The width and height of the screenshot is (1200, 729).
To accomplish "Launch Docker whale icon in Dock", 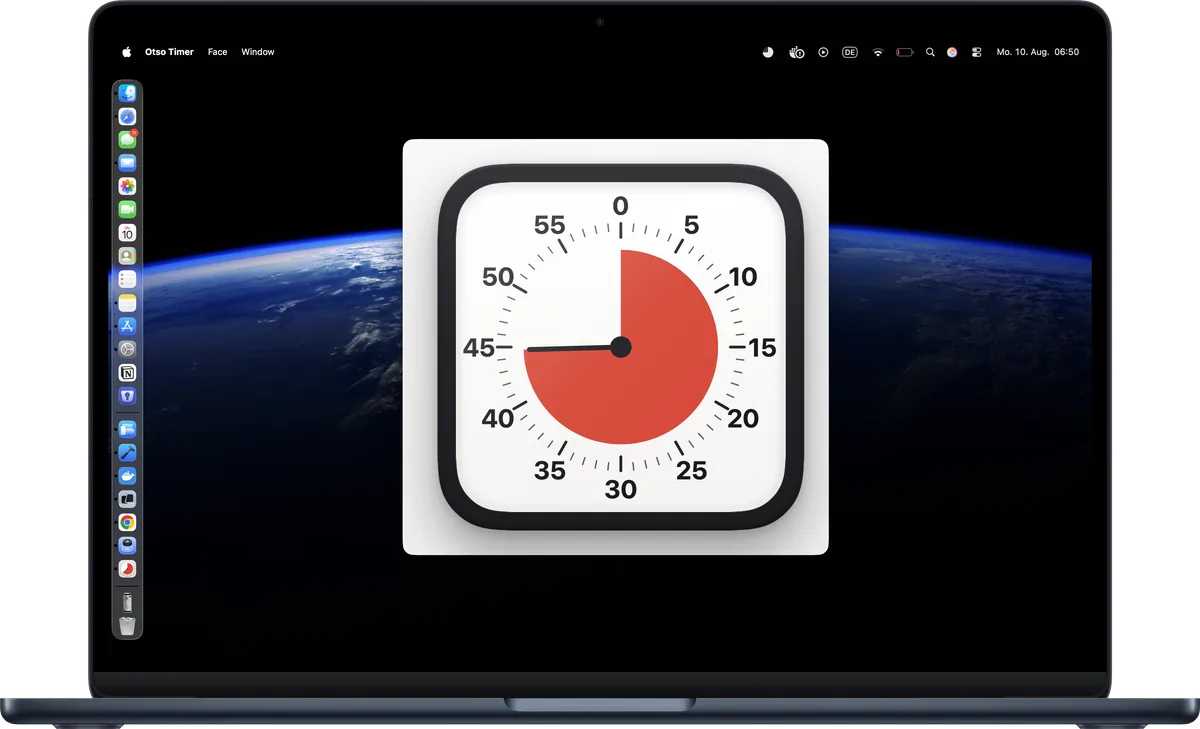I will (x=127, y=476).
